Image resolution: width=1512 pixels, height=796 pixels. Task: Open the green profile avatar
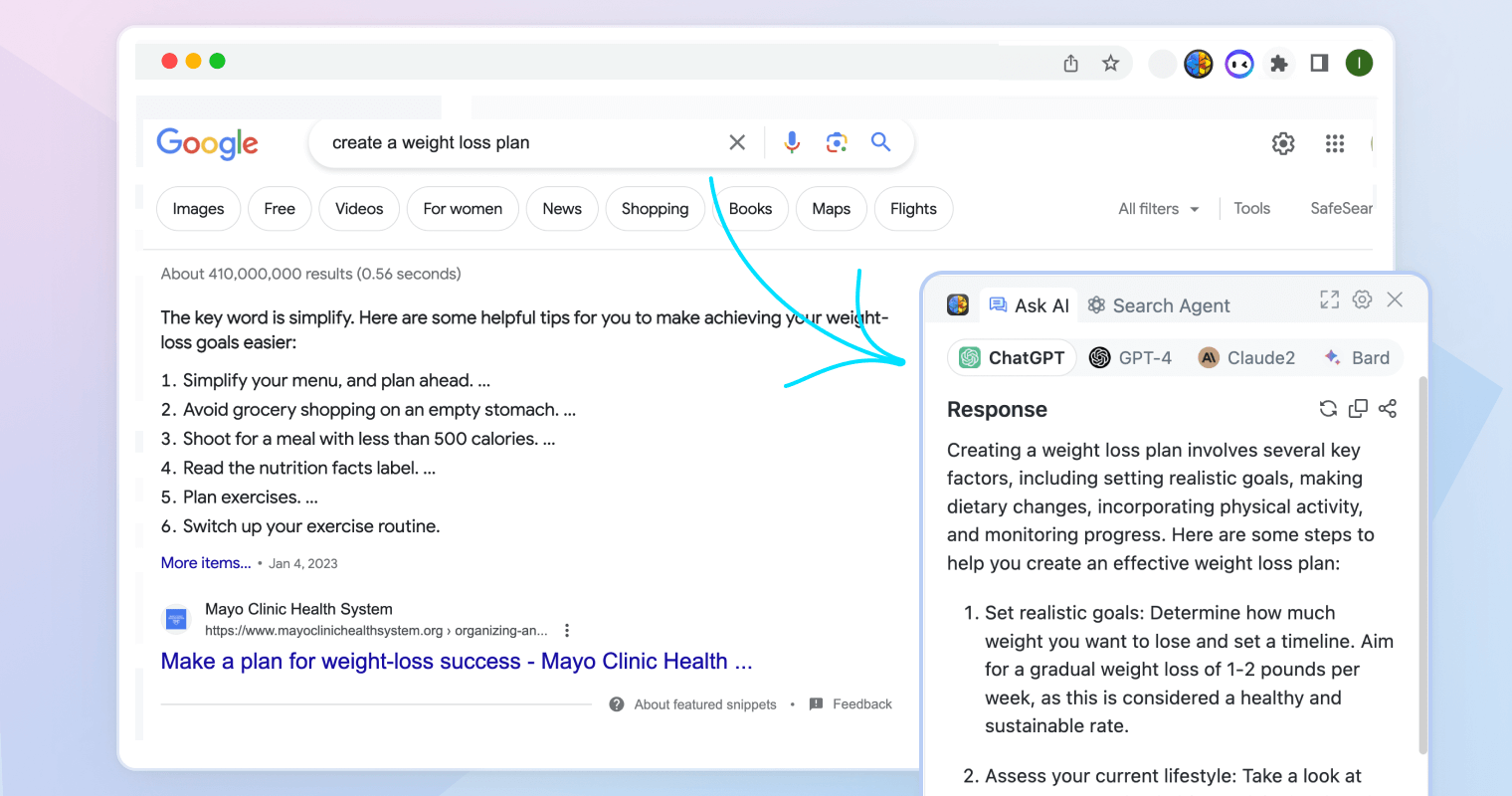pyautogui.click(x=1359, y=64)
